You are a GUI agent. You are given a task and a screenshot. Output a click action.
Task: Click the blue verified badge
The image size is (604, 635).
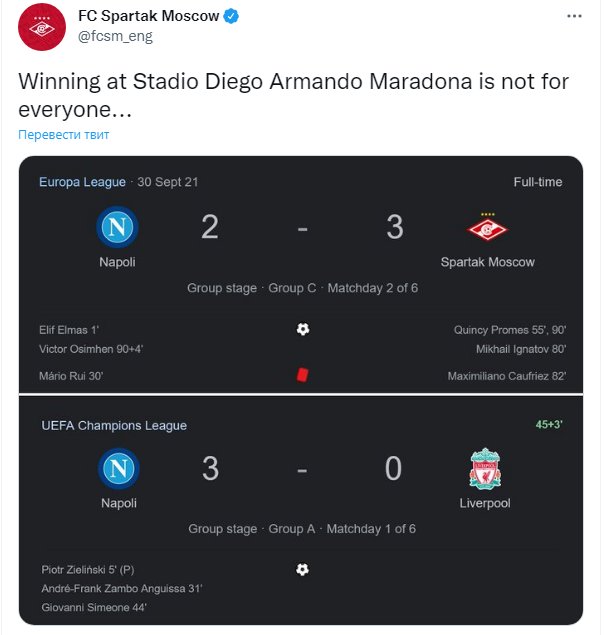230,16
